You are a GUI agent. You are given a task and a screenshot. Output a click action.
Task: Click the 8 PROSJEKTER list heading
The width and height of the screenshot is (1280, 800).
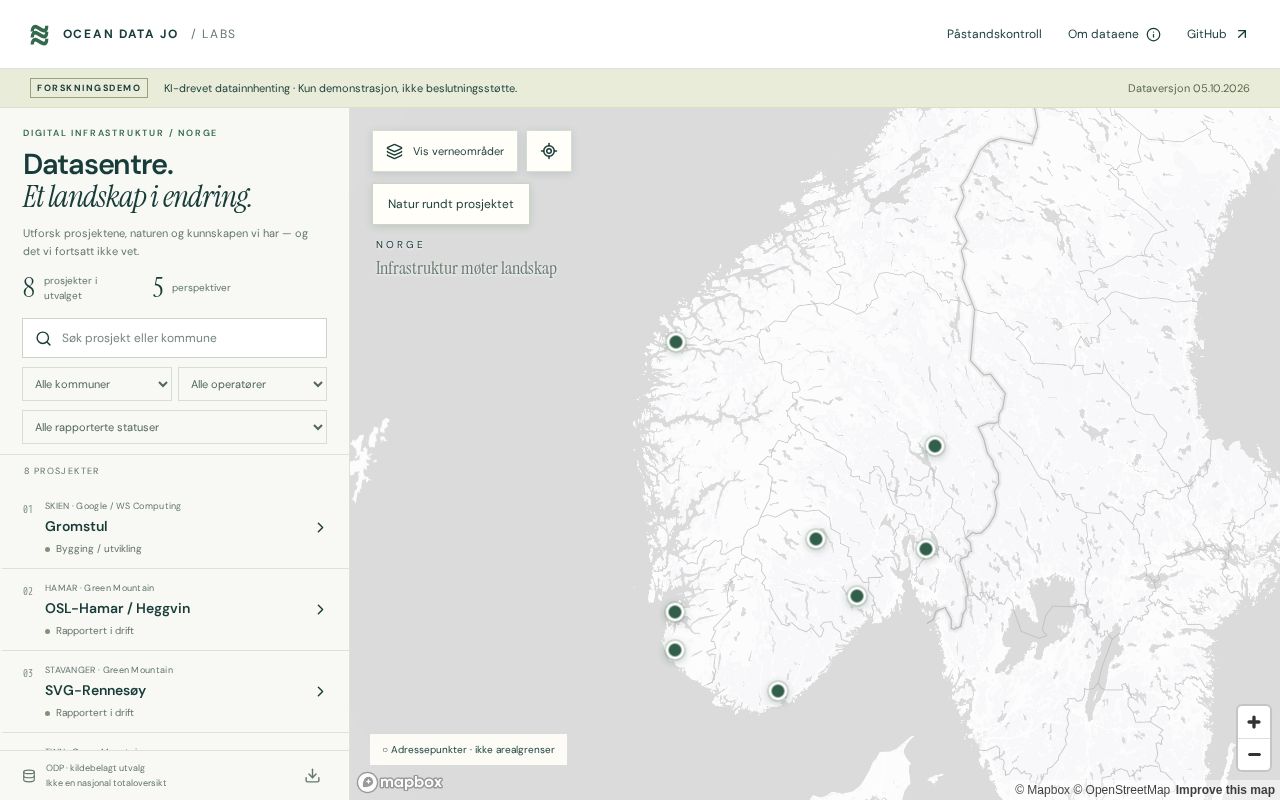(62, 471)
